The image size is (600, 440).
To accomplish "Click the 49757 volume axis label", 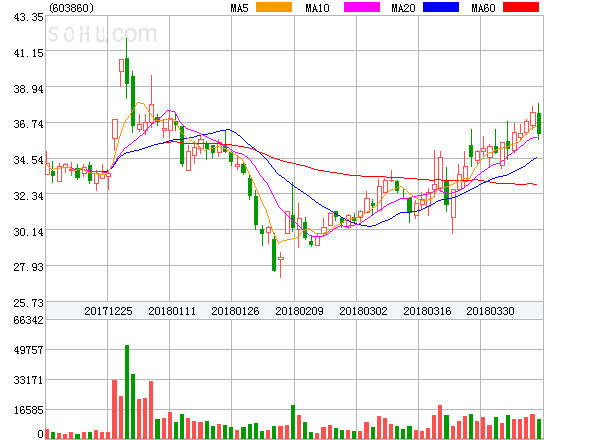I will [28, 350].
